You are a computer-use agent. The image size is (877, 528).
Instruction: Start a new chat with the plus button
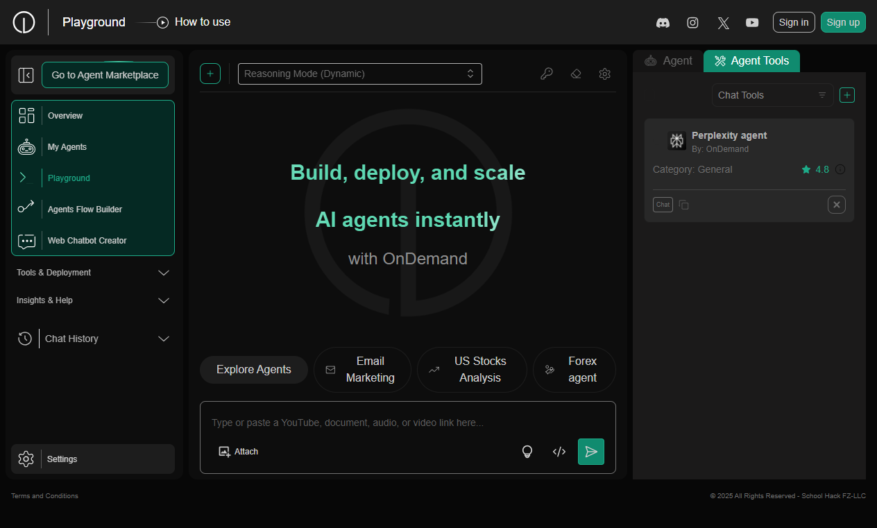(210, 74)
